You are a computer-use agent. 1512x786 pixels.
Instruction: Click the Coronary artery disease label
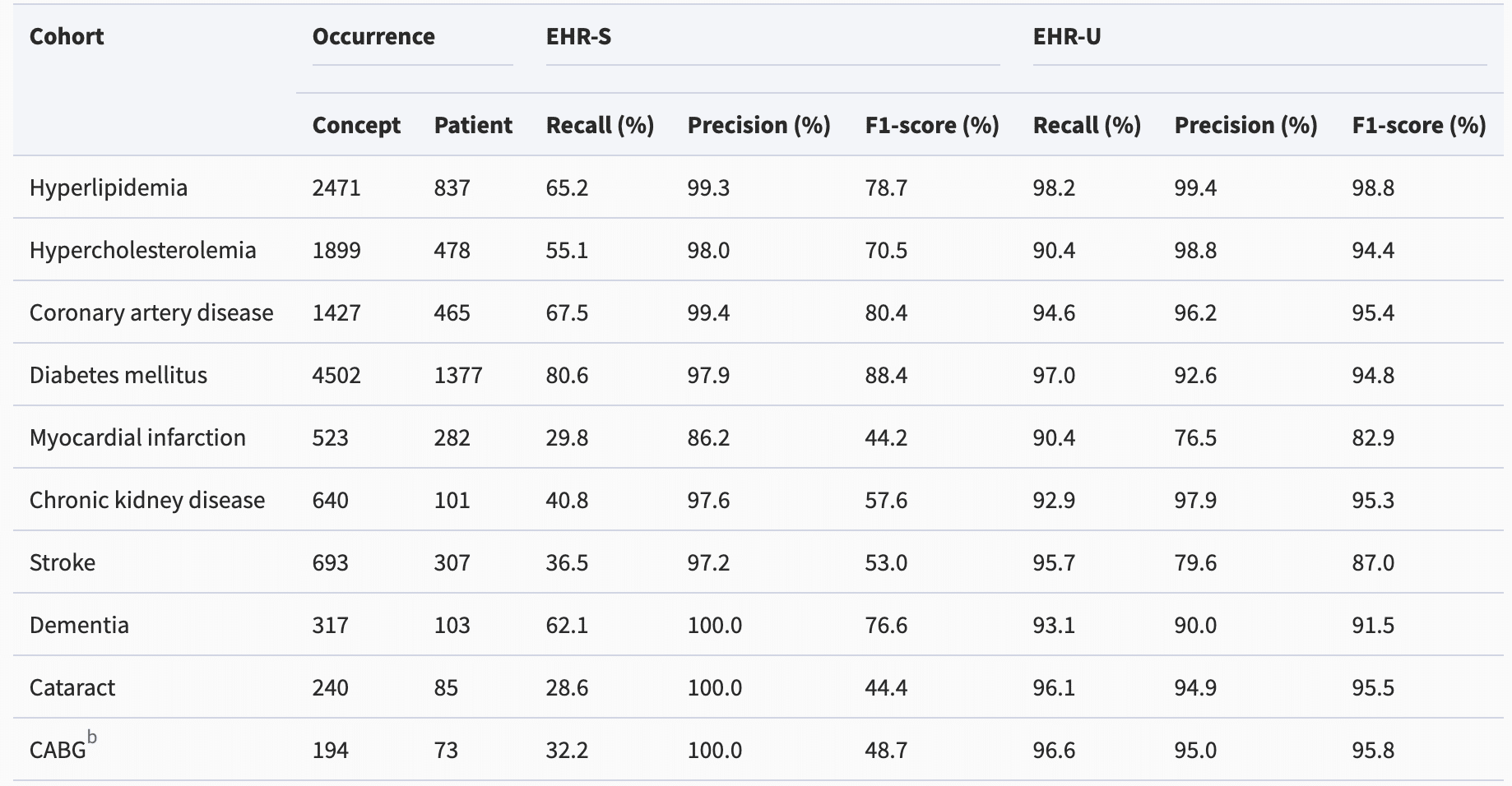[151, 312]
